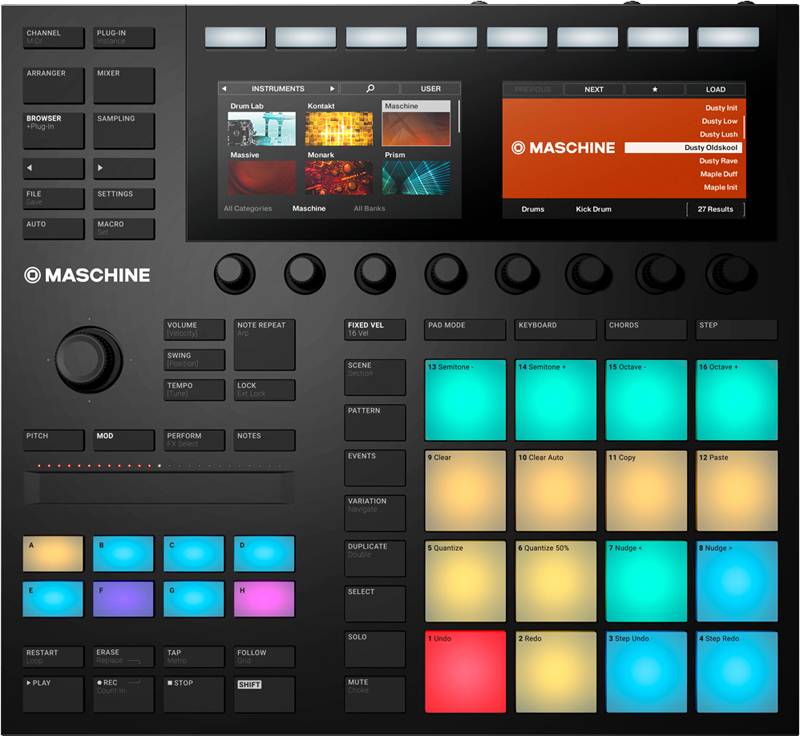
Task: Push the ERASE button
Action: click(x=123, y=656)
